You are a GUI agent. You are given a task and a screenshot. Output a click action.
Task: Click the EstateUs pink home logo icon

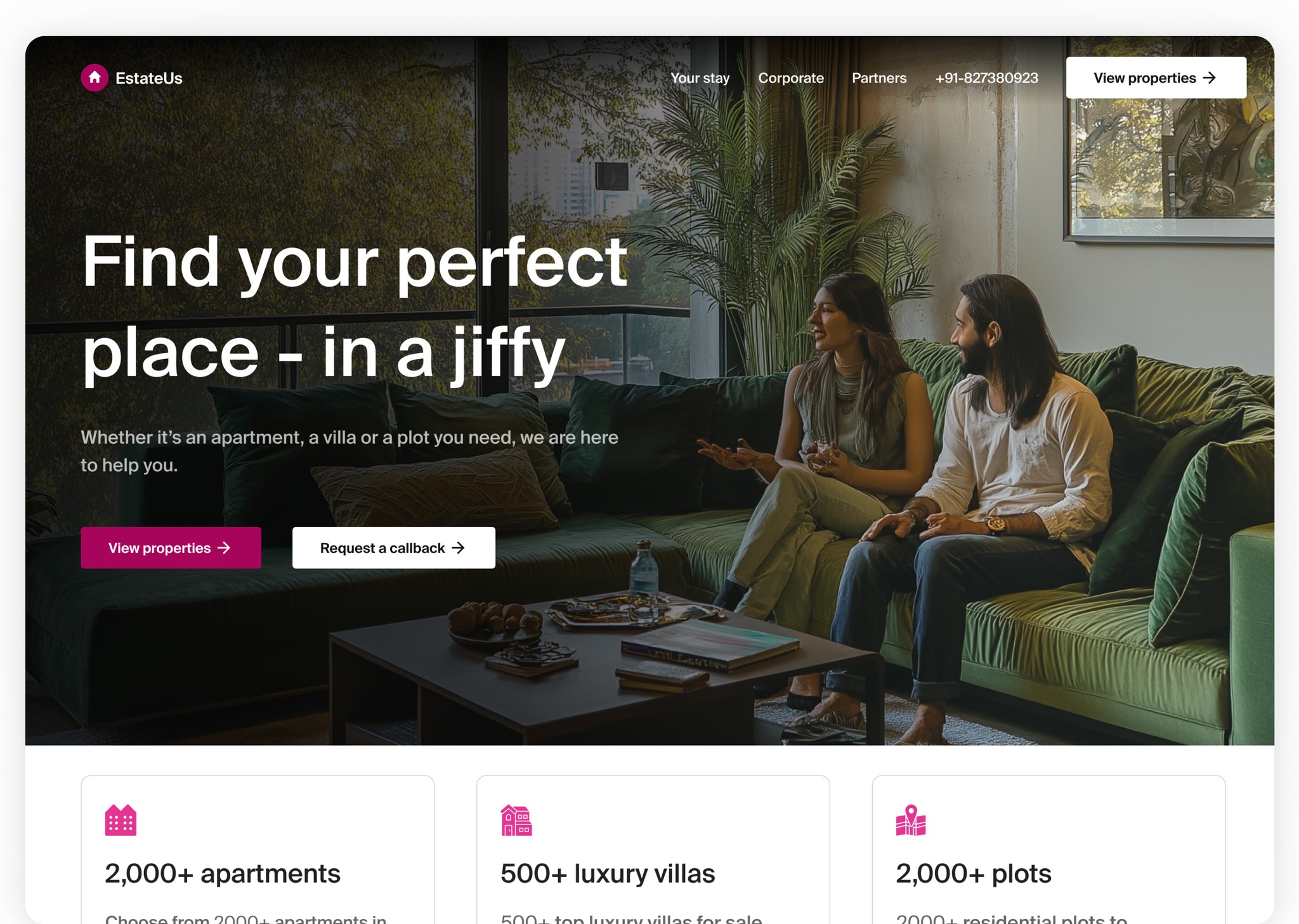coord(95,78)
